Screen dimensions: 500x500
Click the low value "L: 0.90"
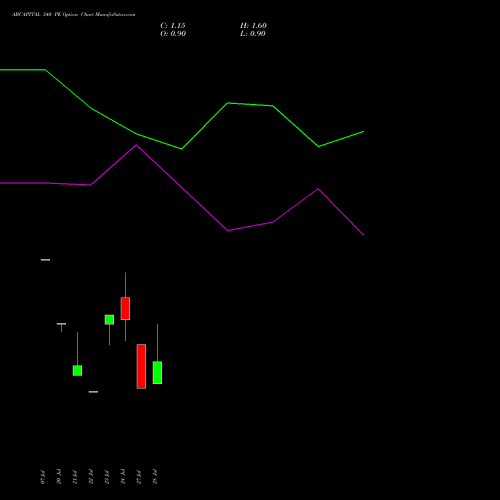pyautogui.click(x=253, y=34)
